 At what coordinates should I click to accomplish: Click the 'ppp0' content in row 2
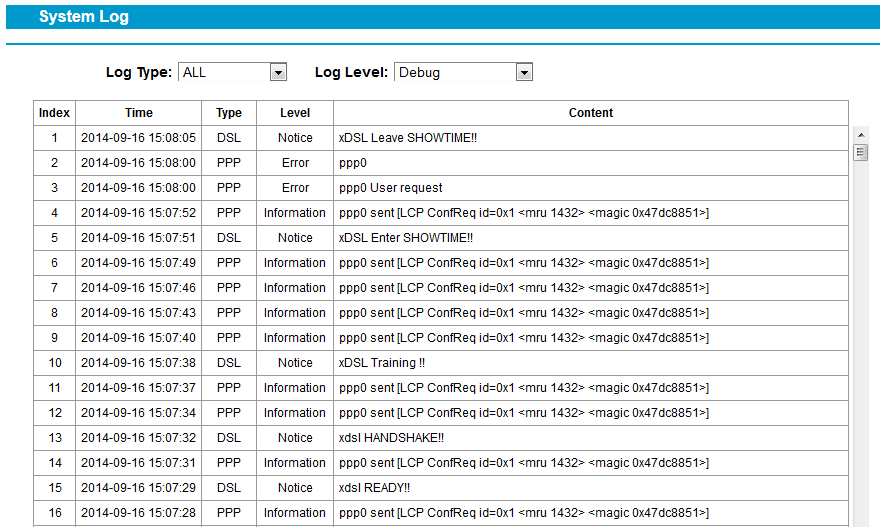[x=352, y=163]
